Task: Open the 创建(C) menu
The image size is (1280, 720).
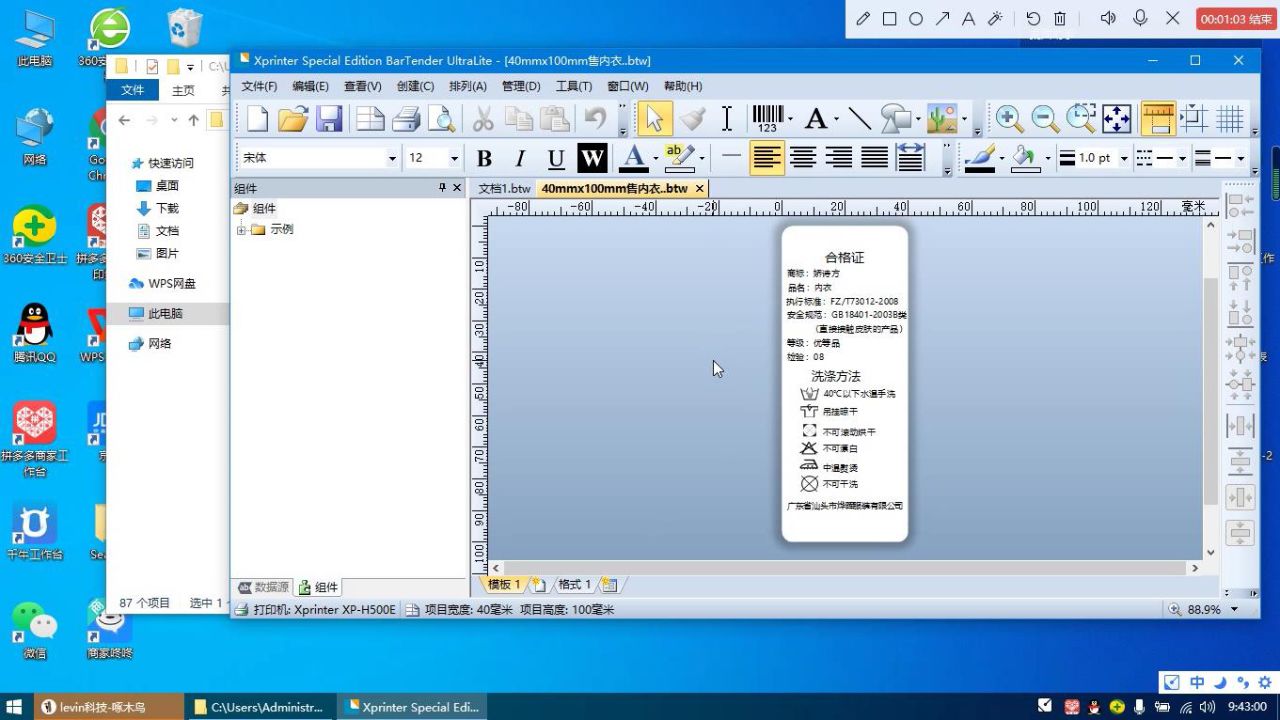Action: [415, 86]
